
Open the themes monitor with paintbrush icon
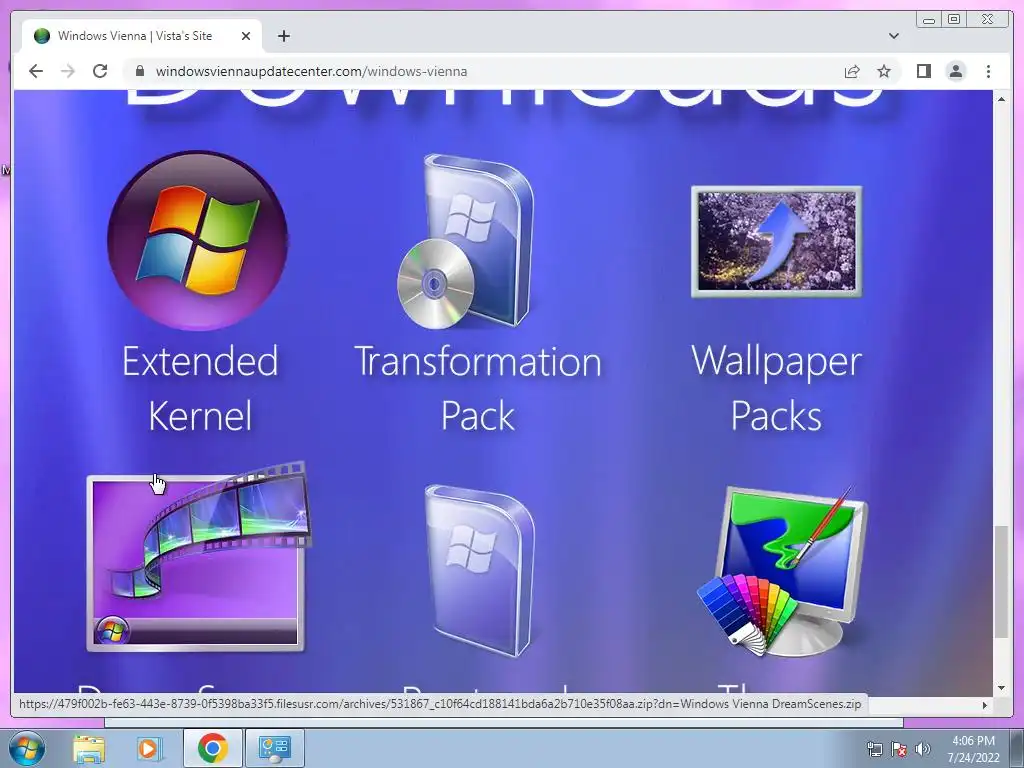tap(782, 571)
